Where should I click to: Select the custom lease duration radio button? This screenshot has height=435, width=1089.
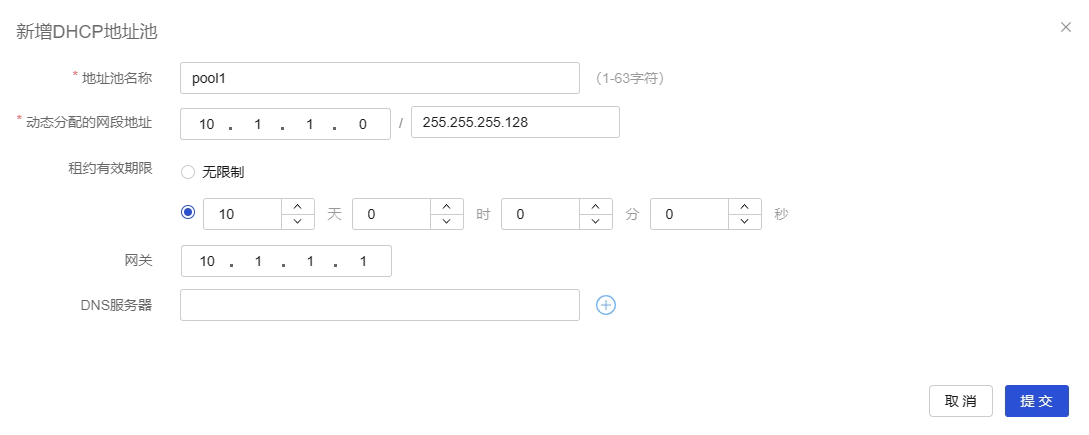188,213
